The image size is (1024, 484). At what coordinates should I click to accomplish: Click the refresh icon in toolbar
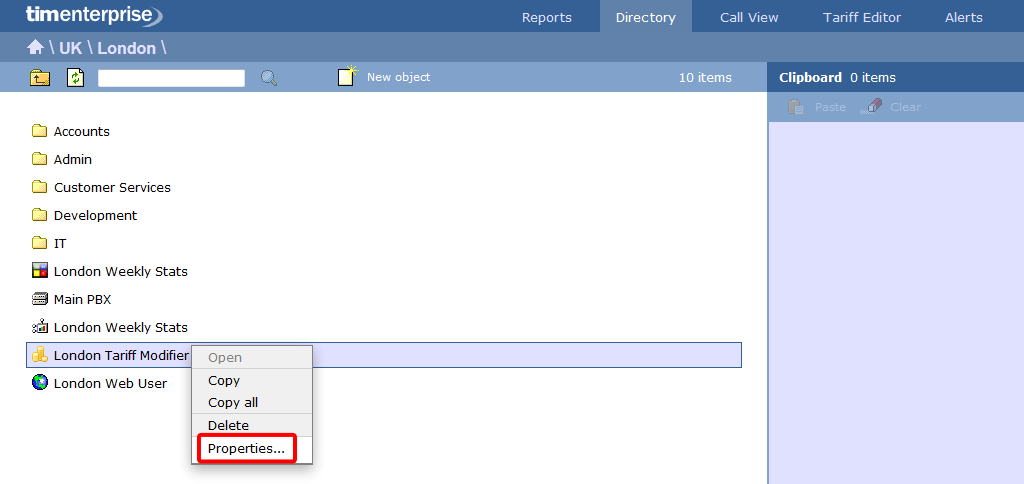[76, 77]
